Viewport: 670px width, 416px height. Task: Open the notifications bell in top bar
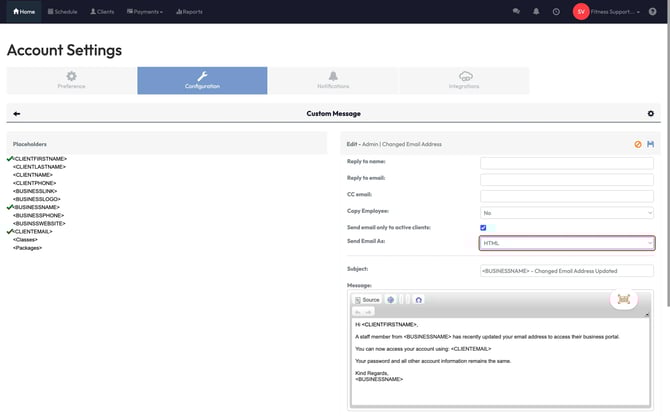(536, 12)
